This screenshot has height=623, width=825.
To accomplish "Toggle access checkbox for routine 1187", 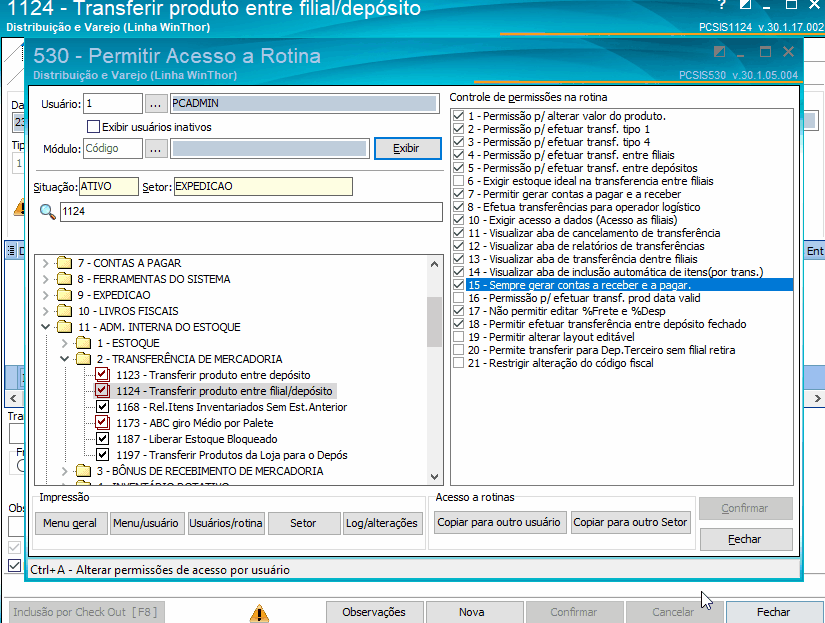I will (102, 439).
